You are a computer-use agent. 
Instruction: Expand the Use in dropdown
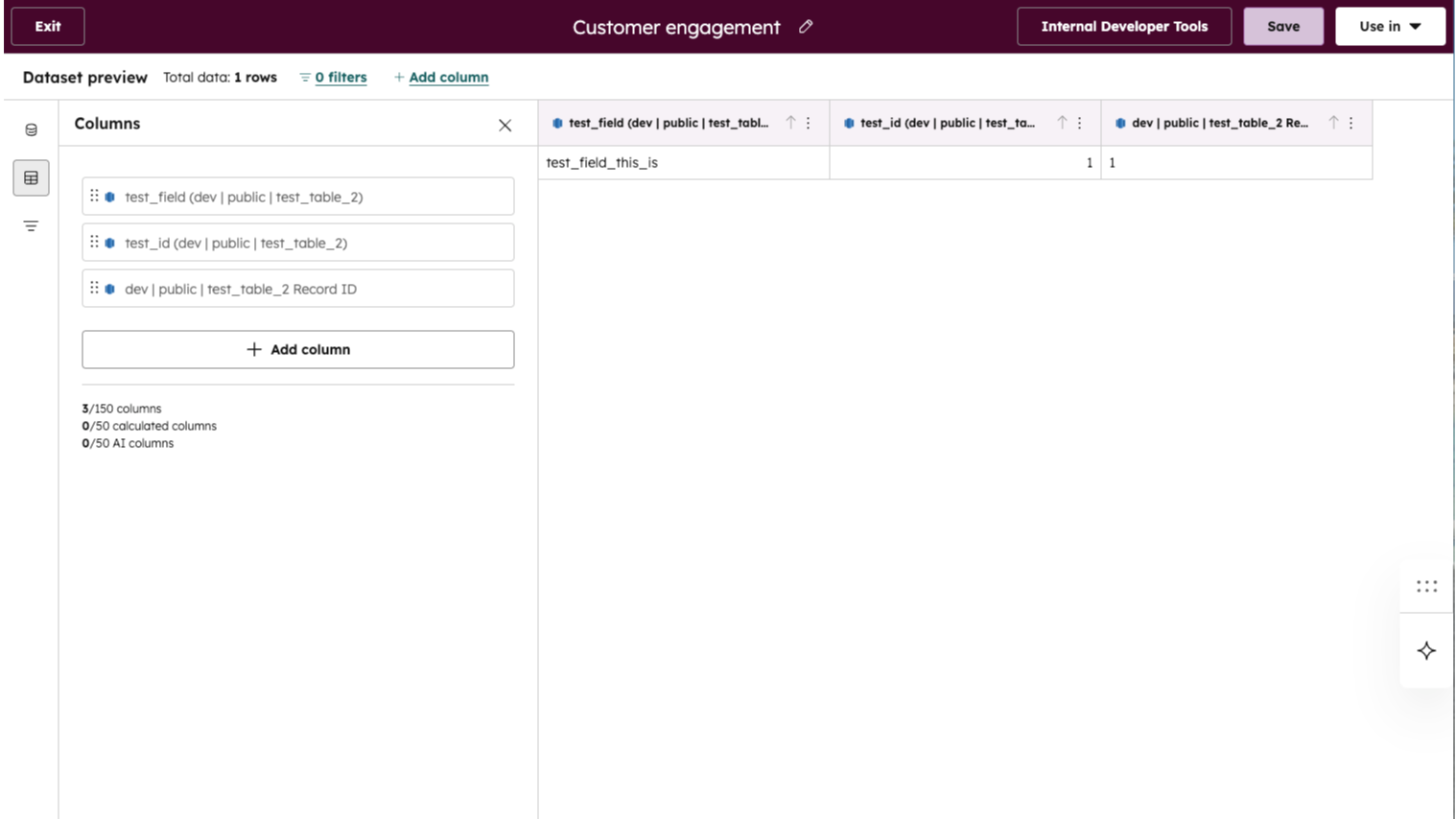pos(1390,27)
